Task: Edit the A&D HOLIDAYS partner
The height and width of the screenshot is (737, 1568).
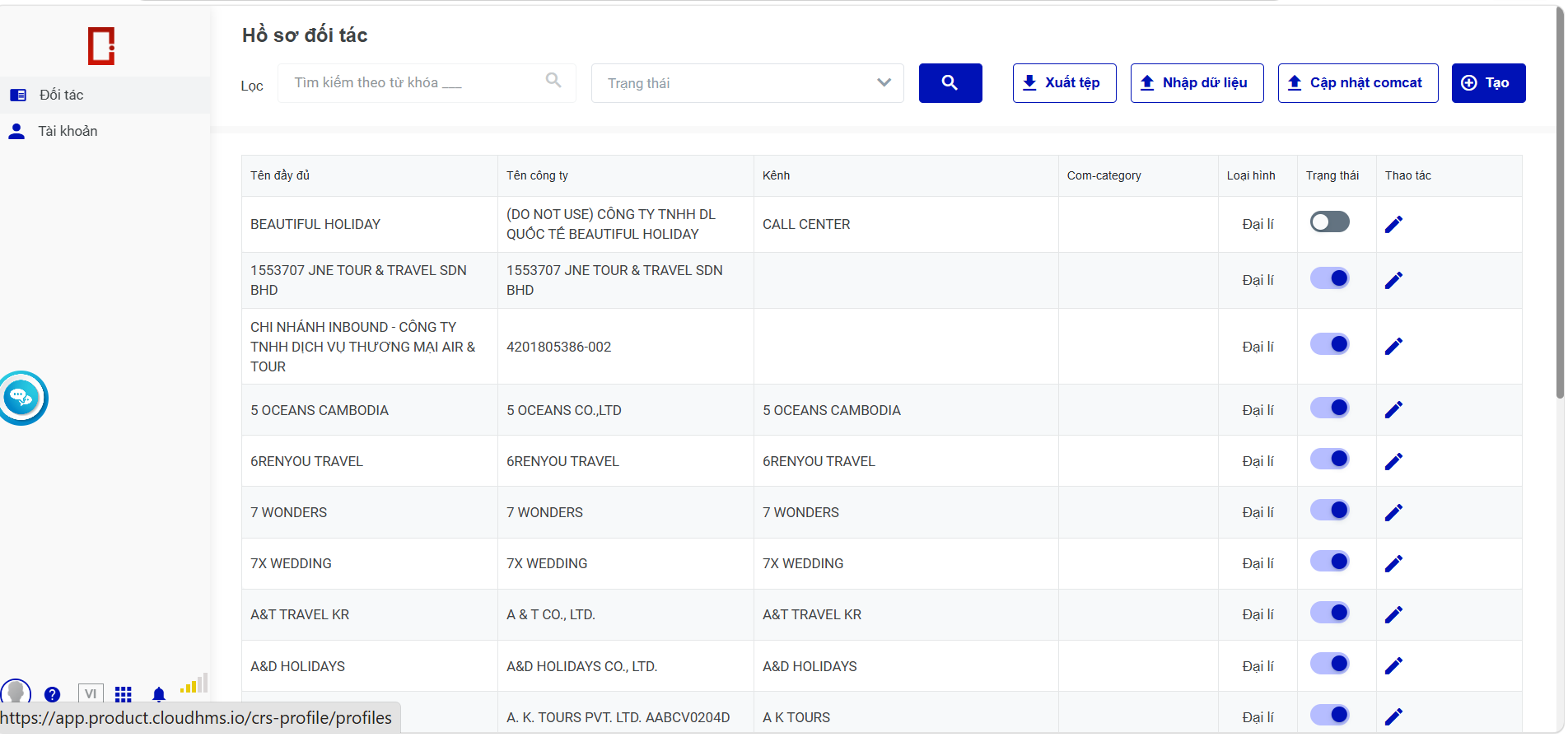Action: coord(1393,665)
